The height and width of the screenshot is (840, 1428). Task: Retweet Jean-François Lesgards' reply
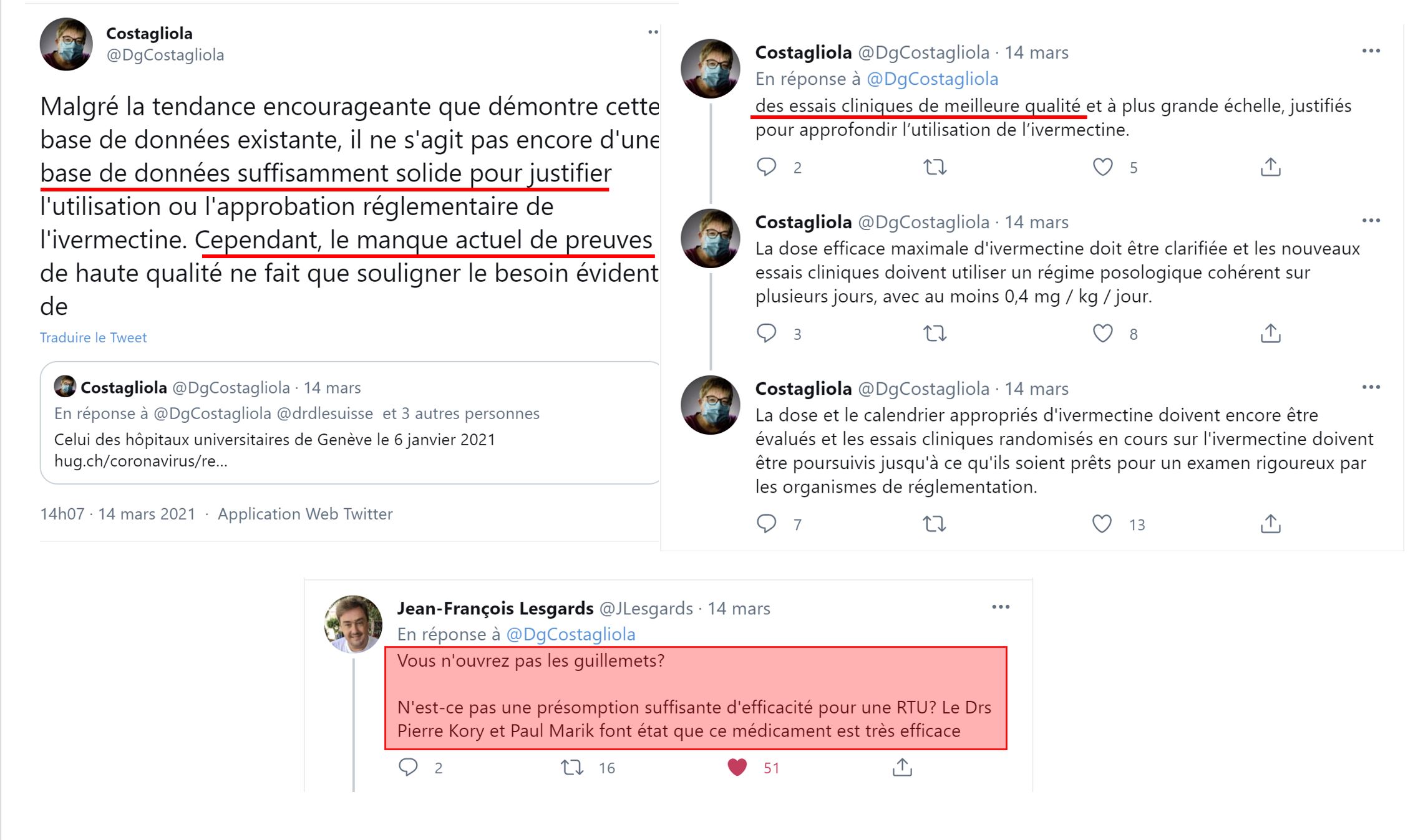572,767
